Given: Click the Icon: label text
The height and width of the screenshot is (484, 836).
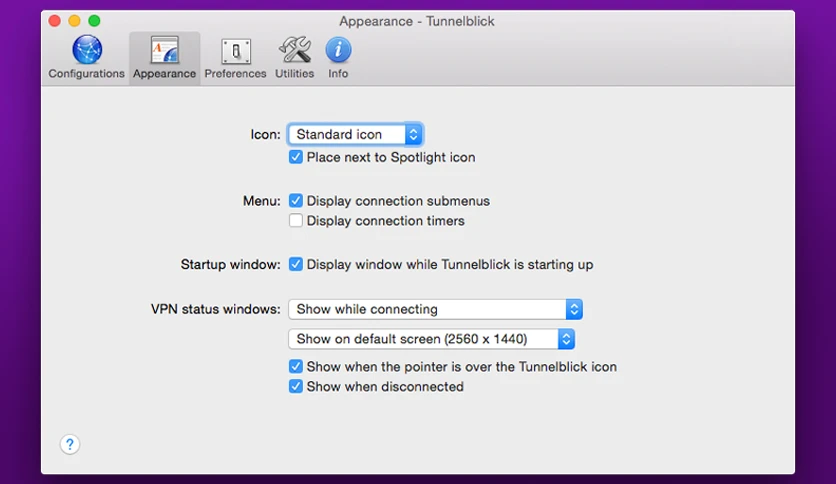Looking at the screenshot, I should (265, 134).
